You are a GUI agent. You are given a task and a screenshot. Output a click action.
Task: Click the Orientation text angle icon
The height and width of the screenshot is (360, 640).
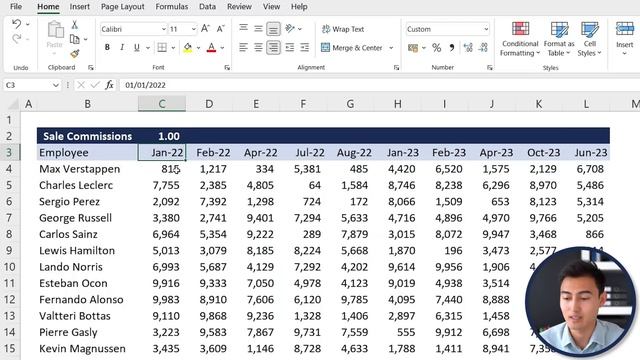coord(290,29)
